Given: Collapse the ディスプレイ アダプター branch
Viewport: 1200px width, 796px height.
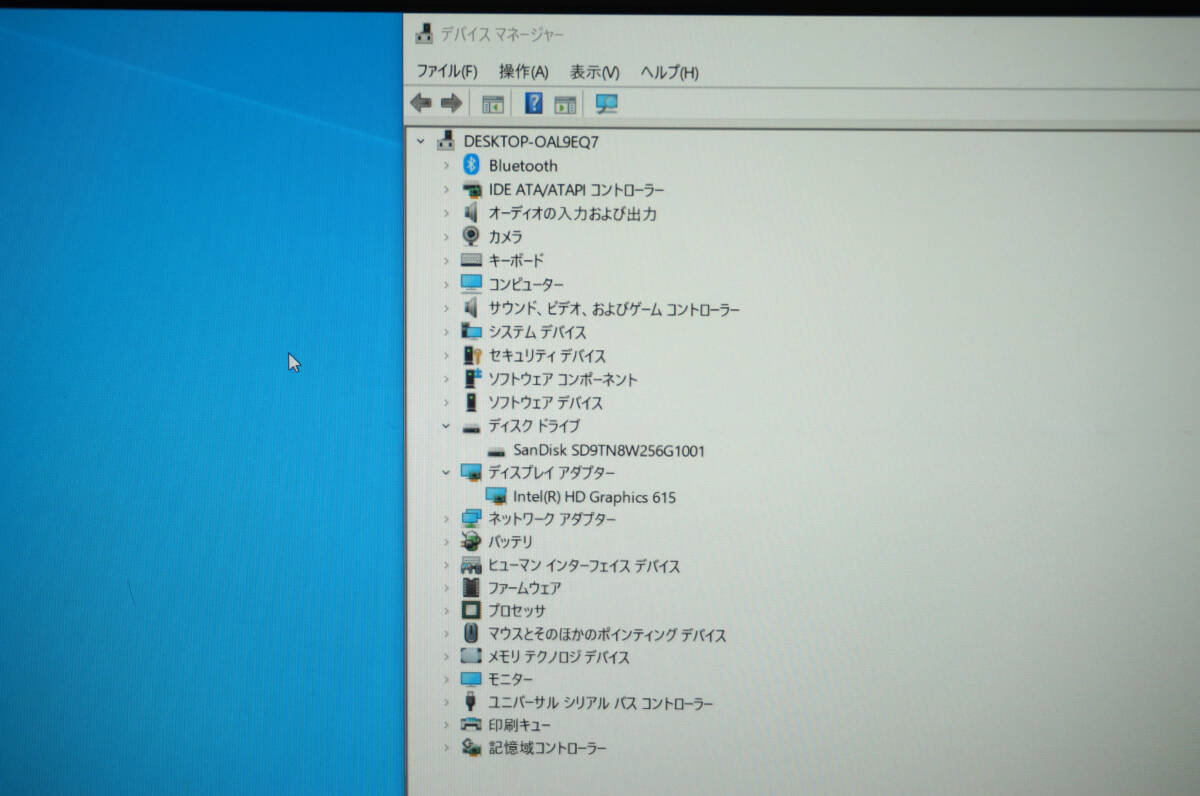Looking at the screenshot, I should tap(446, 472).
